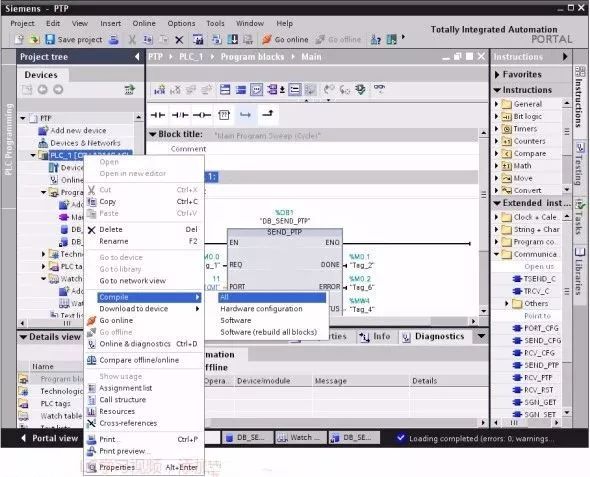The height and width of the screenshot is (477, 590).
Task: Click the Delete X icon in toolbar
Action: tap(179, 39)
